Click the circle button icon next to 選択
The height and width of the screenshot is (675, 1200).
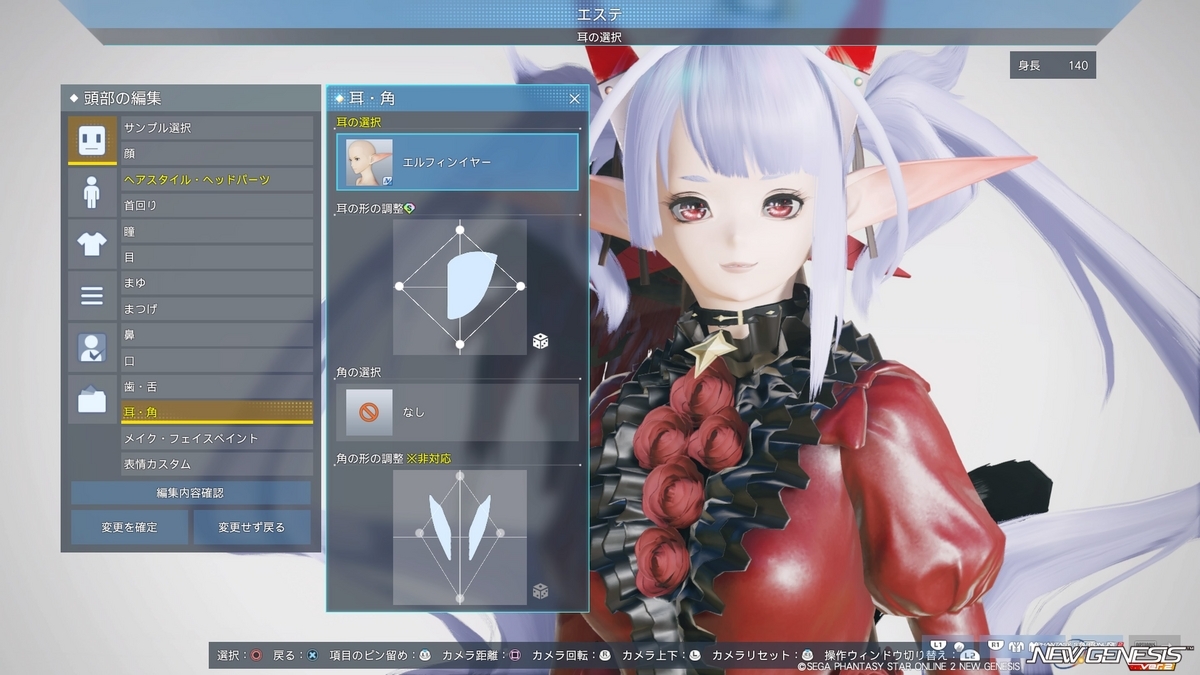(256, 655)
